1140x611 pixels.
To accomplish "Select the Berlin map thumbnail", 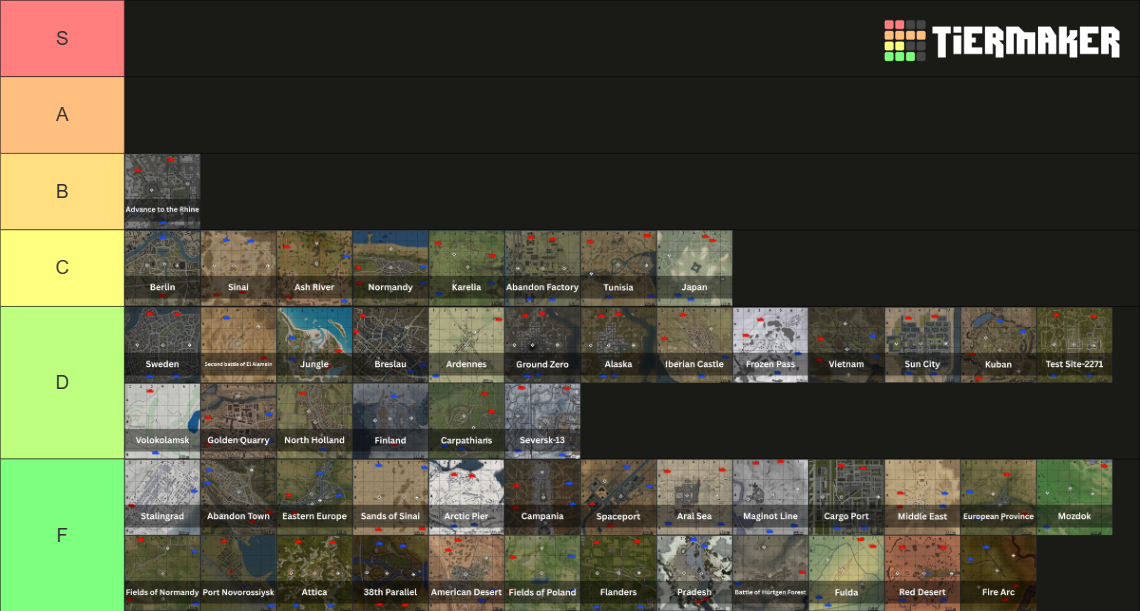I will (x=162, y=268).
